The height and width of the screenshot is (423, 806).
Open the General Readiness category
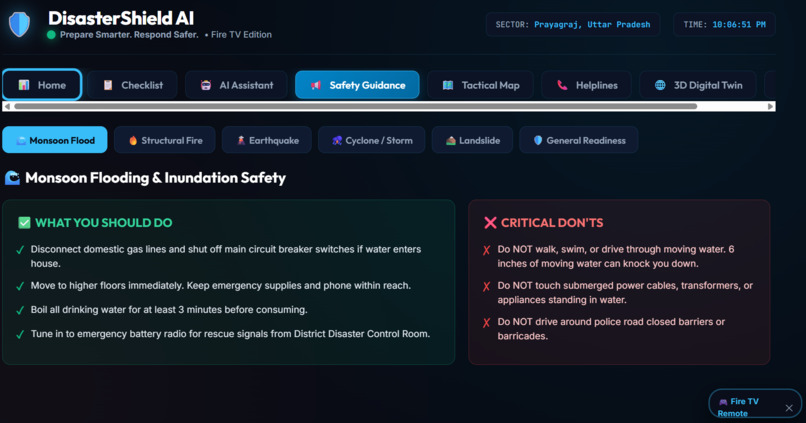tap(579, 140)
